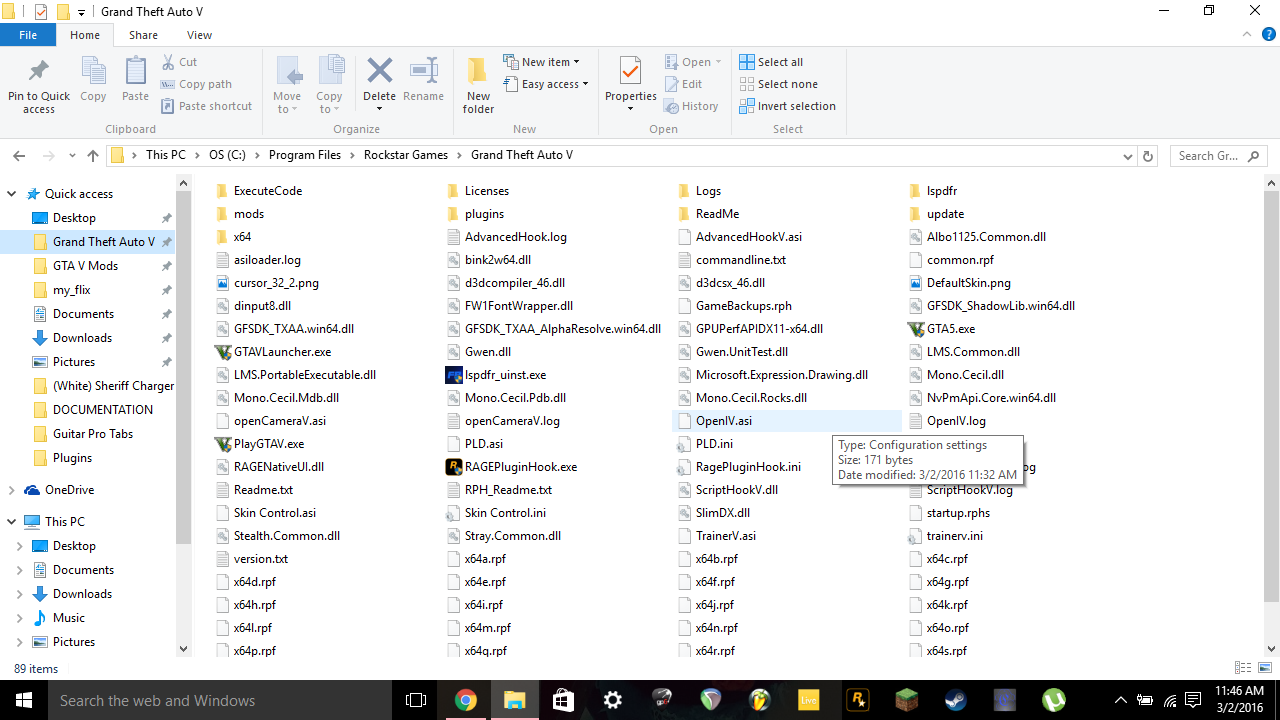Open Properties from the ribbon
This screenshot has height=720, width=1280.
(630, 73)
